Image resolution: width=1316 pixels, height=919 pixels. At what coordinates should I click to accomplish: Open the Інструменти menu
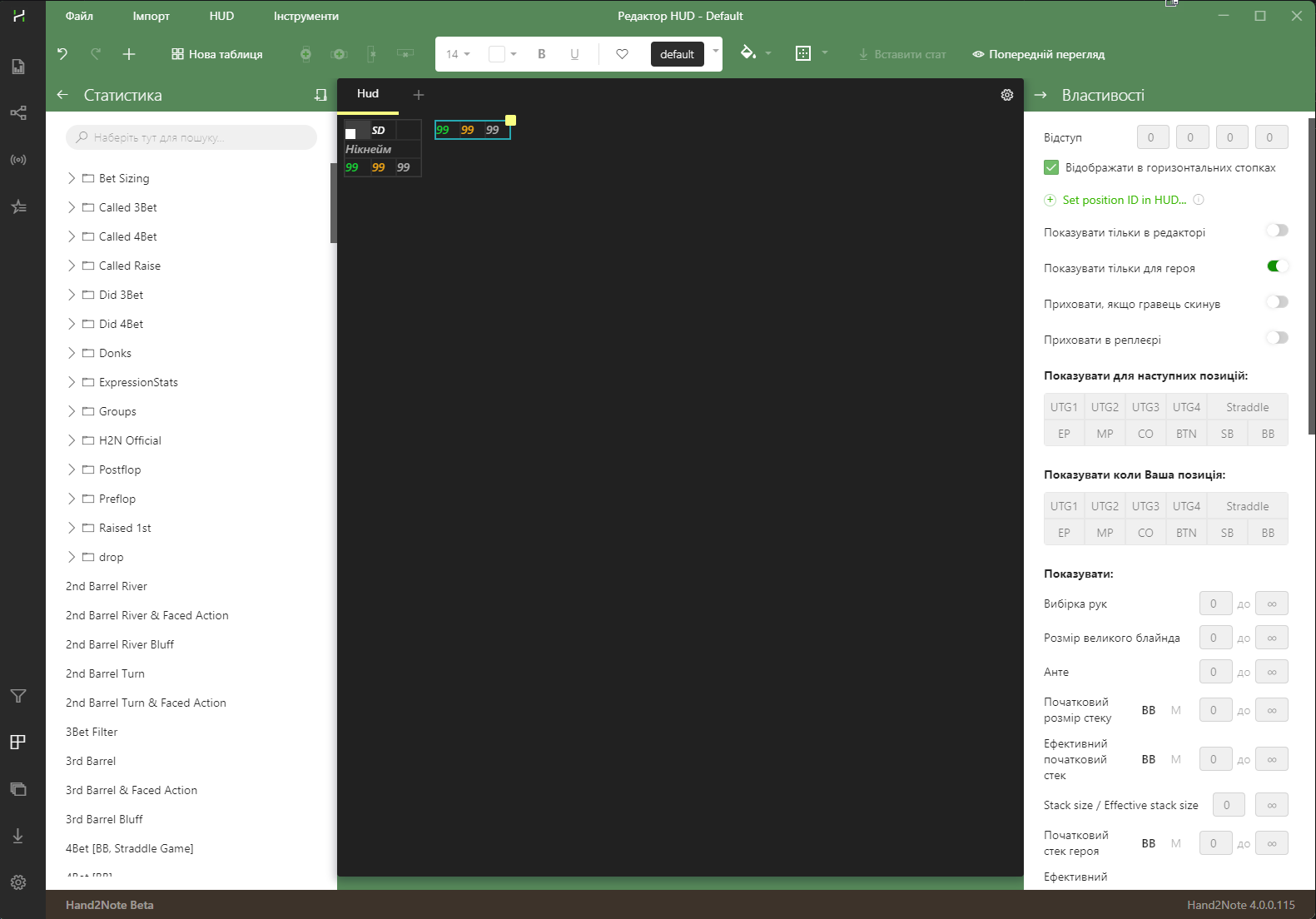(306, 16)
